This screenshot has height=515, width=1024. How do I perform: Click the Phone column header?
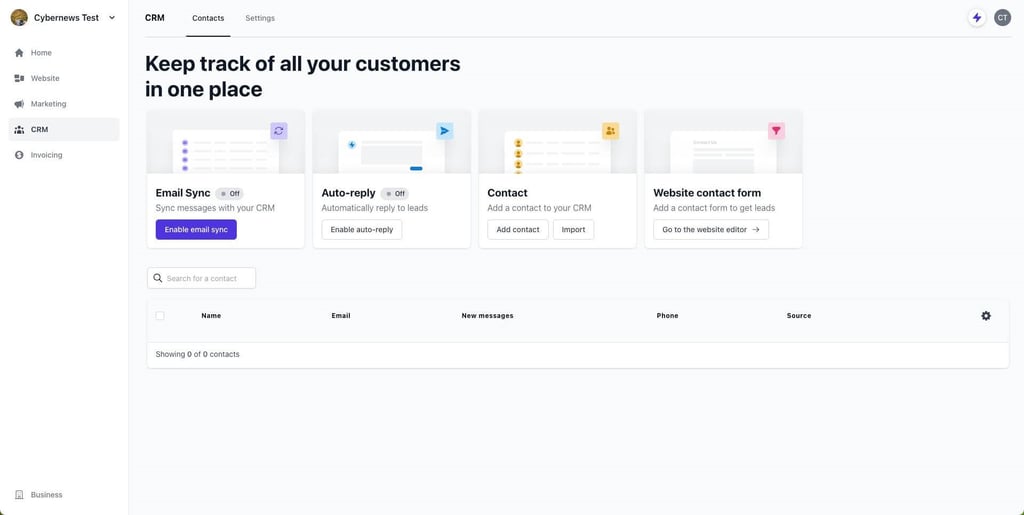click(x=667, y=316)
